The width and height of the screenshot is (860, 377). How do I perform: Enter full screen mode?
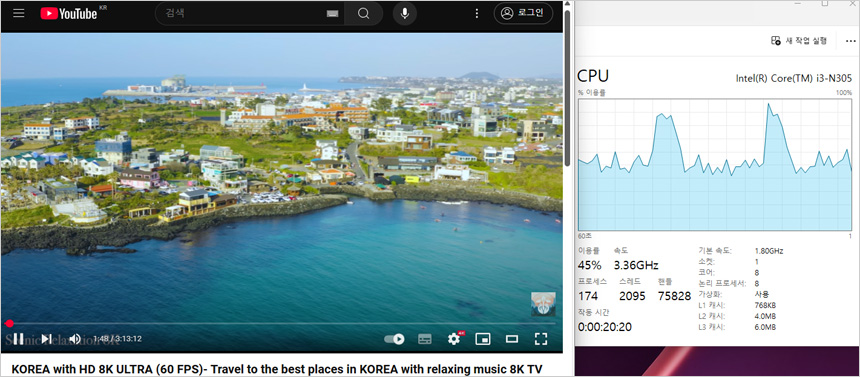(541, 339)
